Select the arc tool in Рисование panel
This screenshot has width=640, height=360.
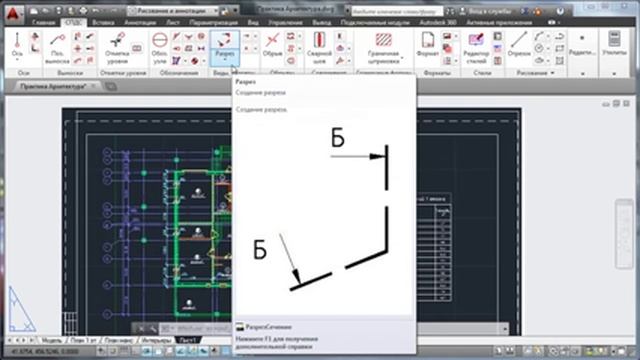539,36
